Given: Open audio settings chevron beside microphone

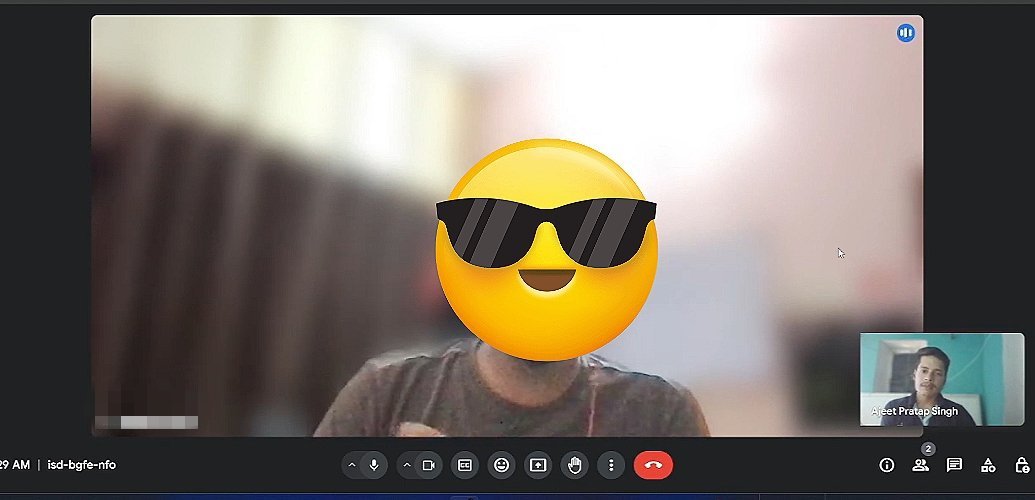Looking at the screenshot, I should pyautogui.click(x=352, y=466).
